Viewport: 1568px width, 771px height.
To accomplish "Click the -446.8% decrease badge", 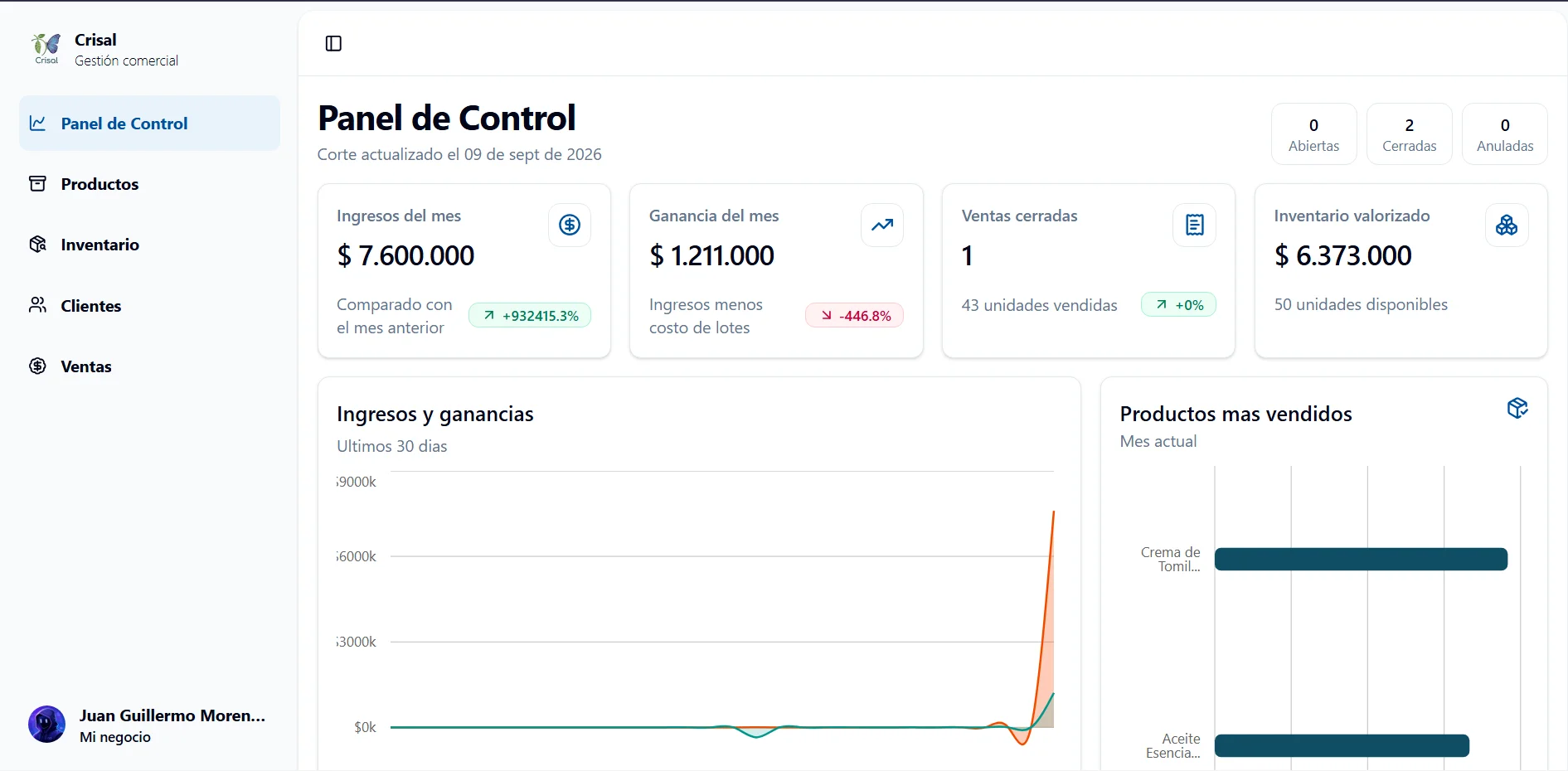I will point(855,316).
